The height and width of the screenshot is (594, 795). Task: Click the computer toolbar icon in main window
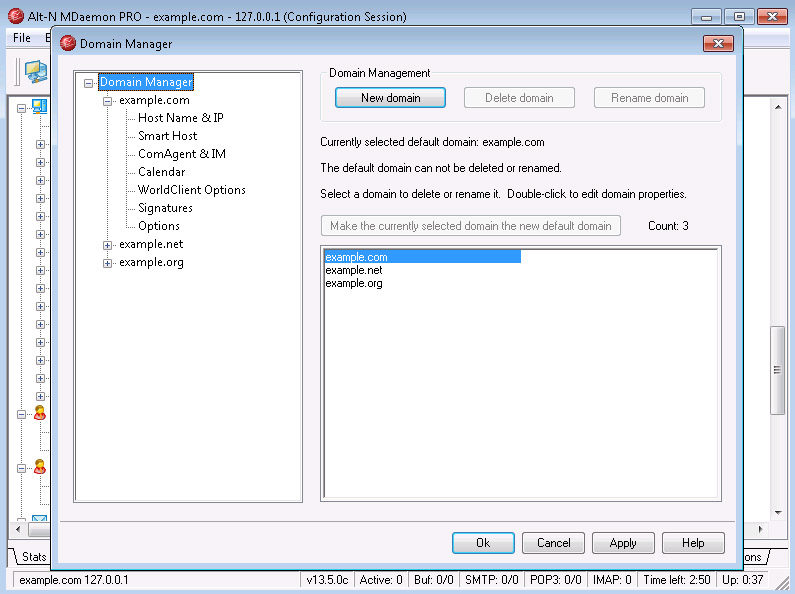point(36,71)
